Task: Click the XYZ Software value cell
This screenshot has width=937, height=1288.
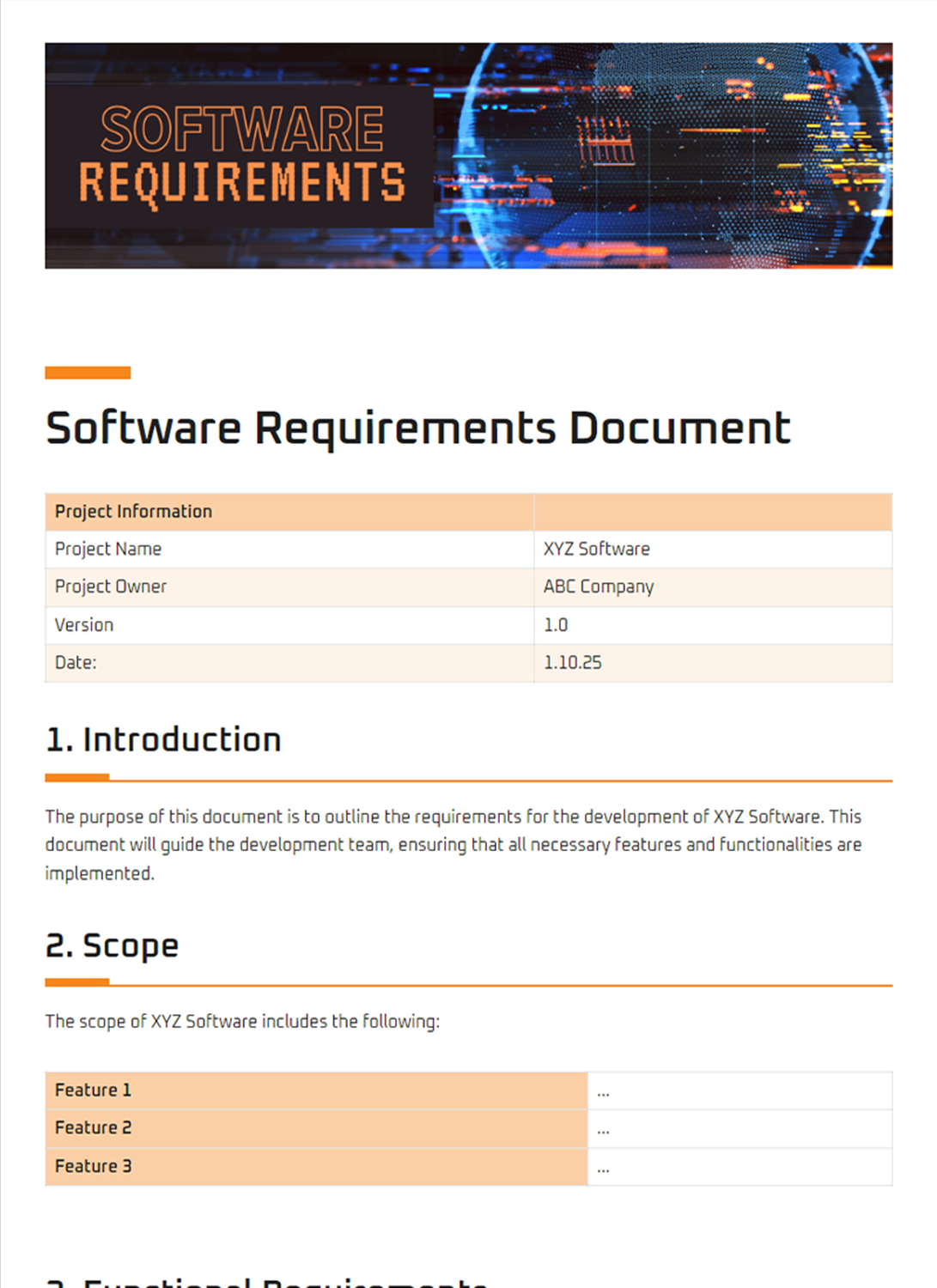Action: [597, 549]
